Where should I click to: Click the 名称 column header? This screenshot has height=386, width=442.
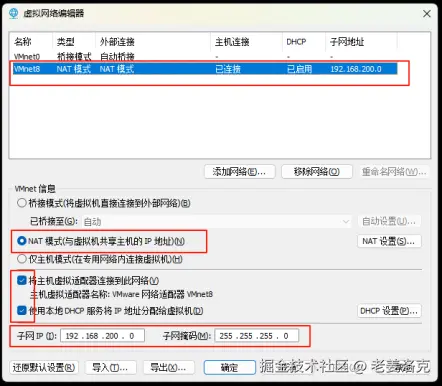point(32,42)
